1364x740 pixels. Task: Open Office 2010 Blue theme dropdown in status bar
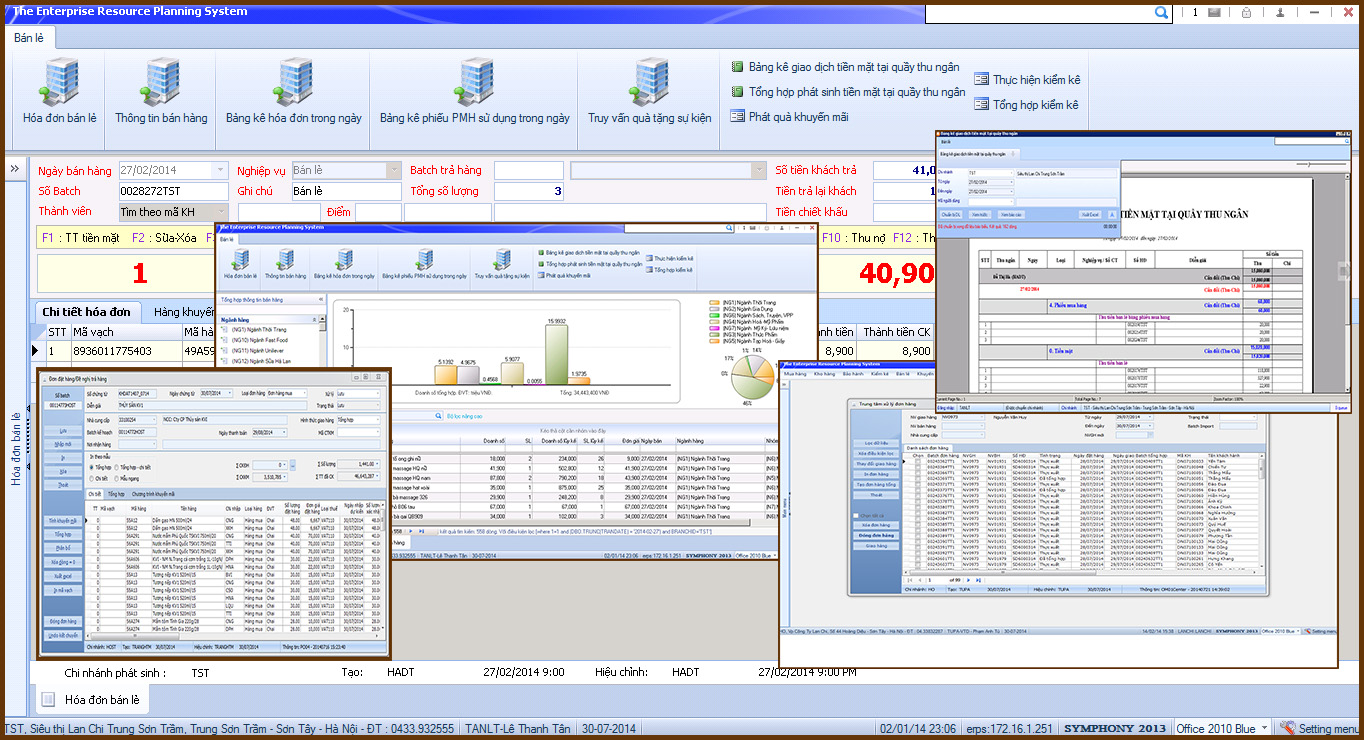point(1265,729)
